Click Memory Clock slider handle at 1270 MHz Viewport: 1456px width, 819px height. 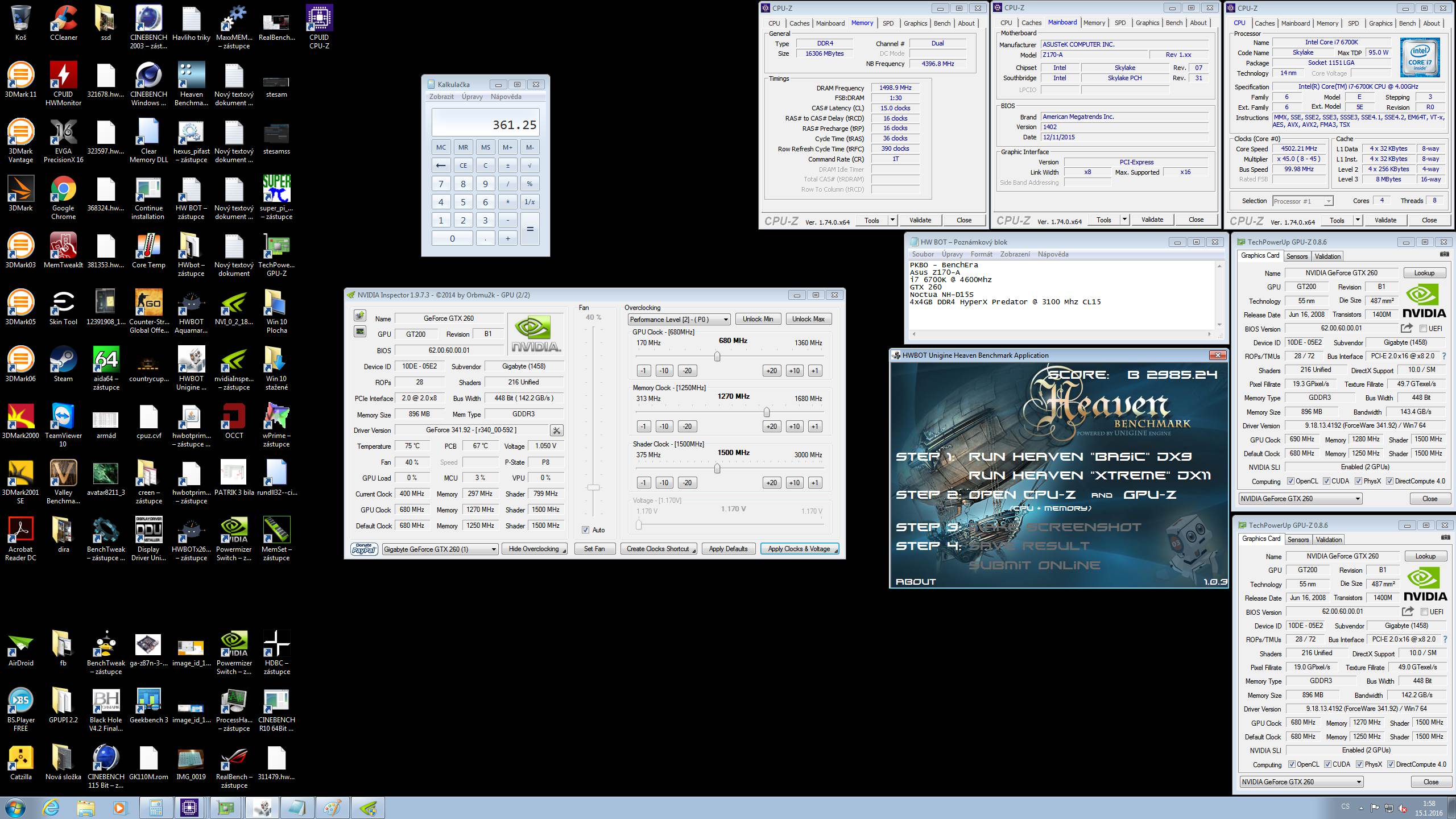click(x=767, y=412)
